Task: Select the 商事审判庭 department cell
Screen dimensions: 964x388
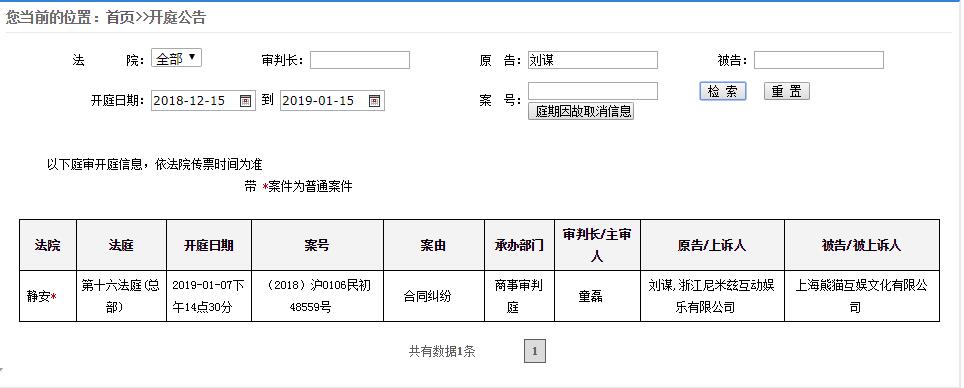Action: [519, 296]
